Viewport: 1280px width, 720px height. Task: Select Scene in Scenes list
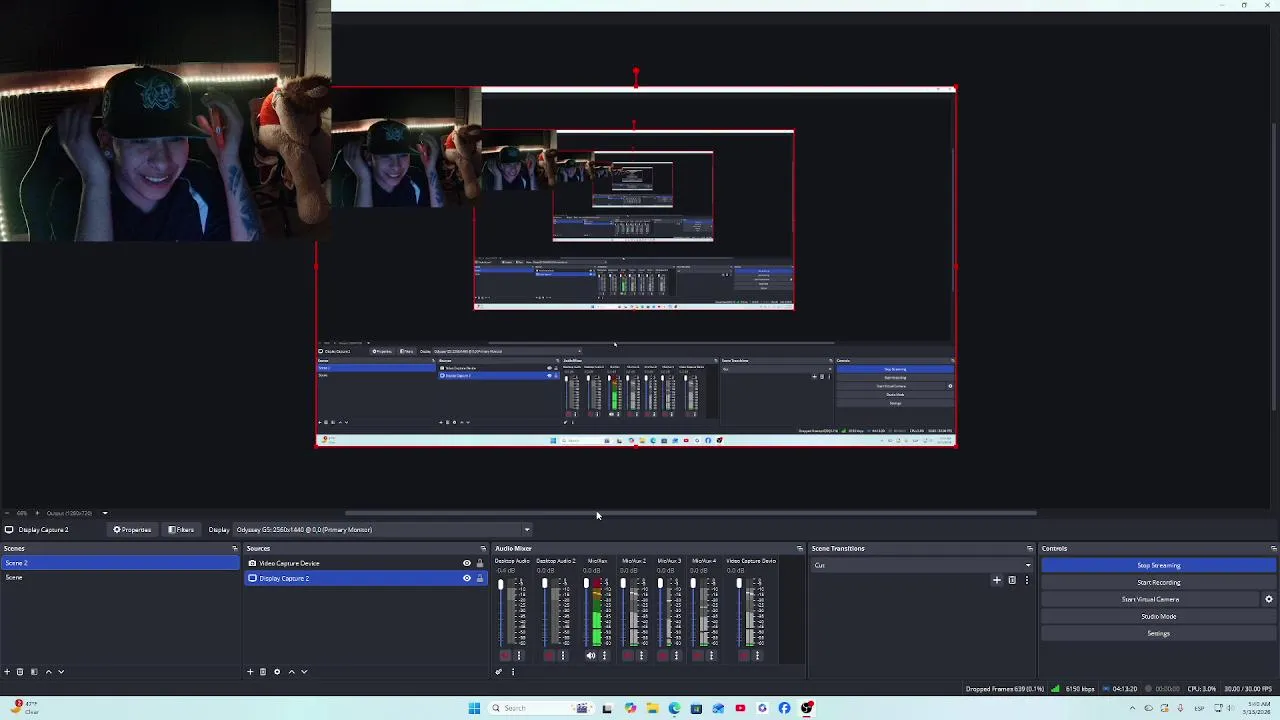120,578
